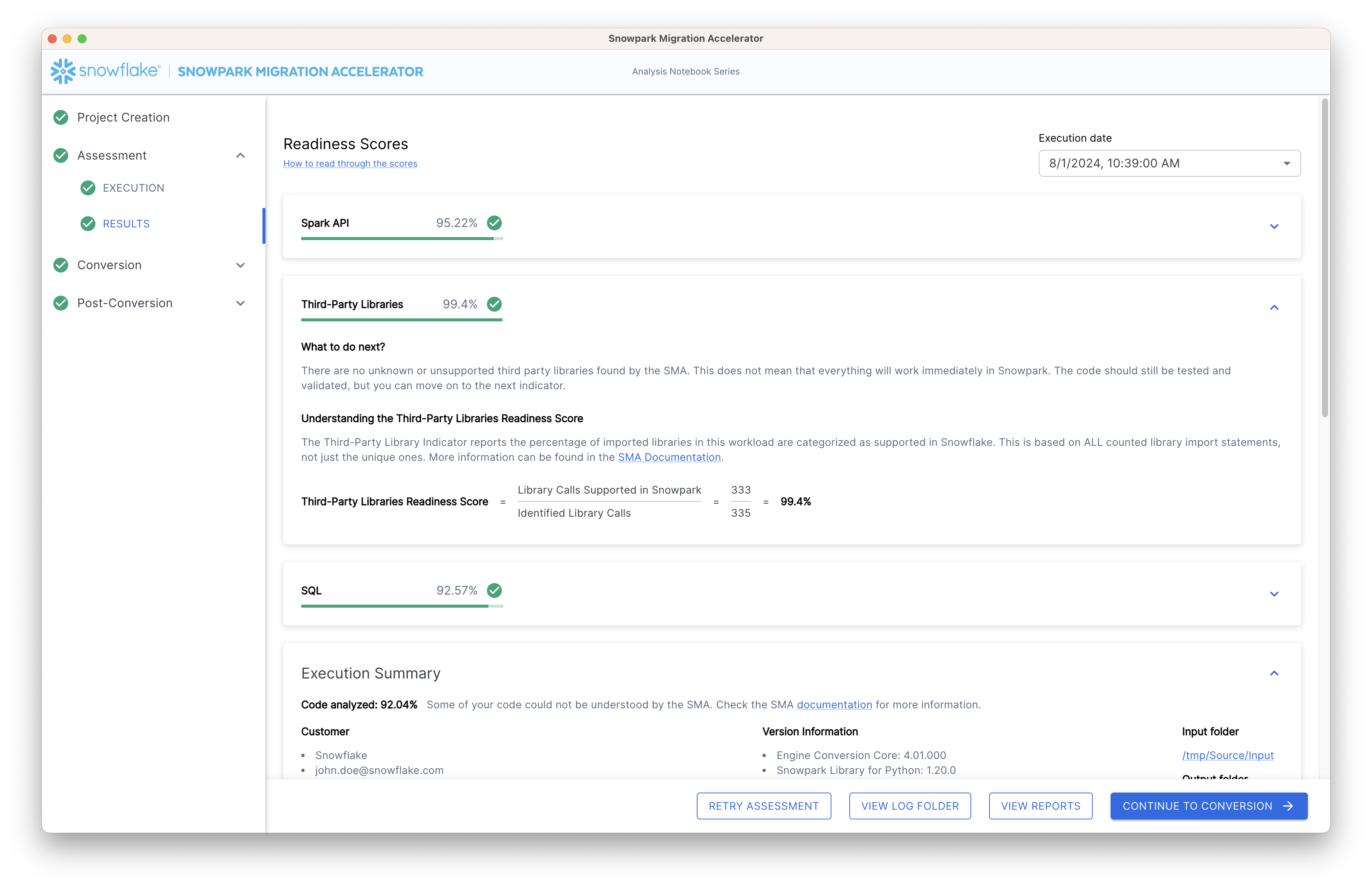The image size is (1372, 888).
Task: Expand the SQL readiness score card
Action: coord(1274,594)
